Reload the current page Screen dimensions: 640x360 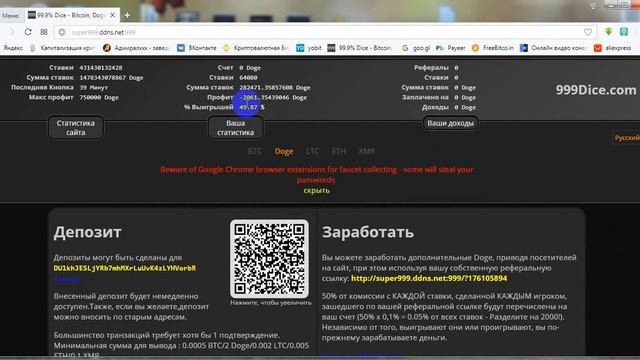(x=28, y=32)
